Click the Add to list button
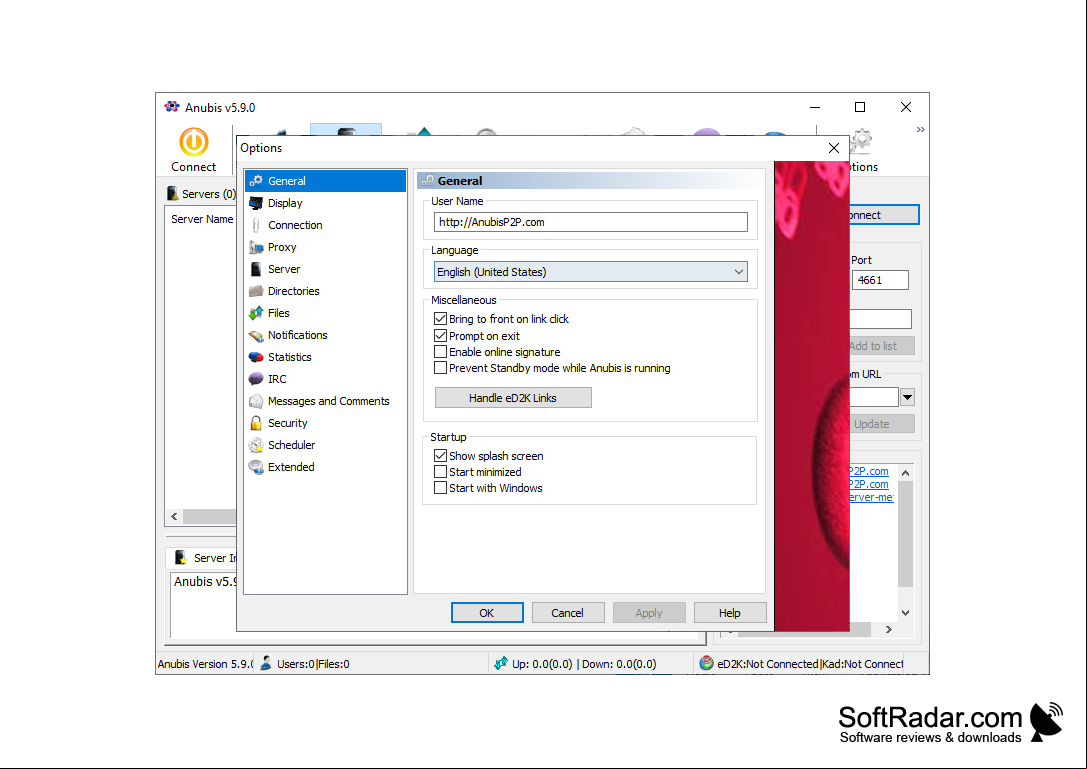Screen dimensions: 1087x769 click(x=882, y=346)
